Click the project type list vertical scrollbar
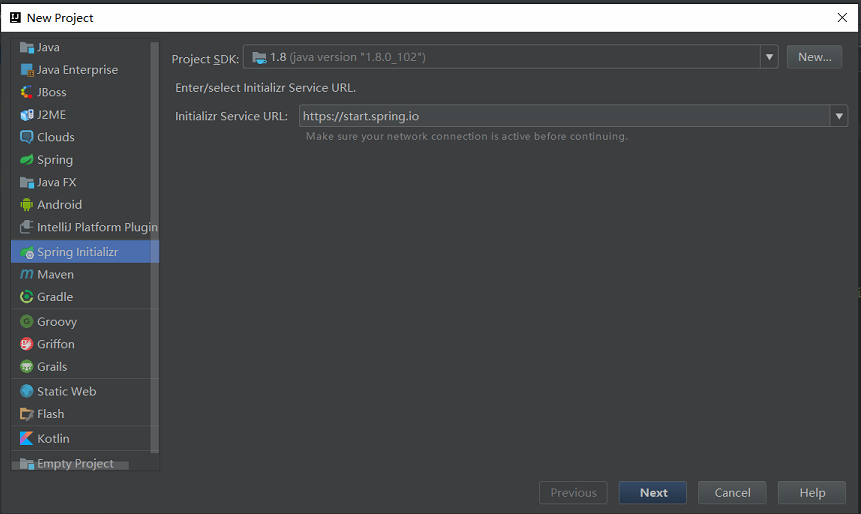This screenshot has width=861, height=514. (x=154, y=247)
